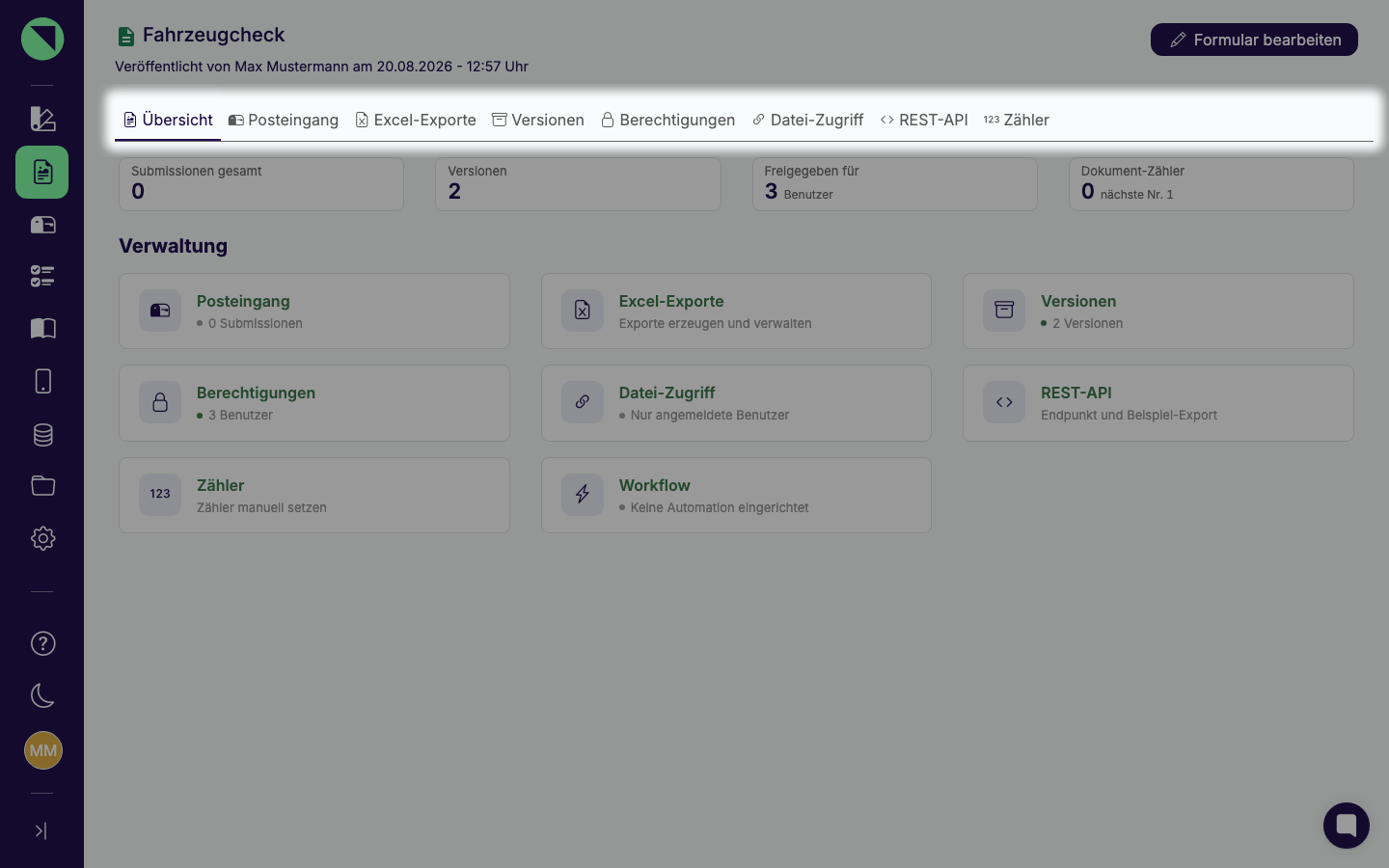The height and width of the screenshot is (868, 1389).
Task: Open the Versionen card link
Action: [1158, 312]
